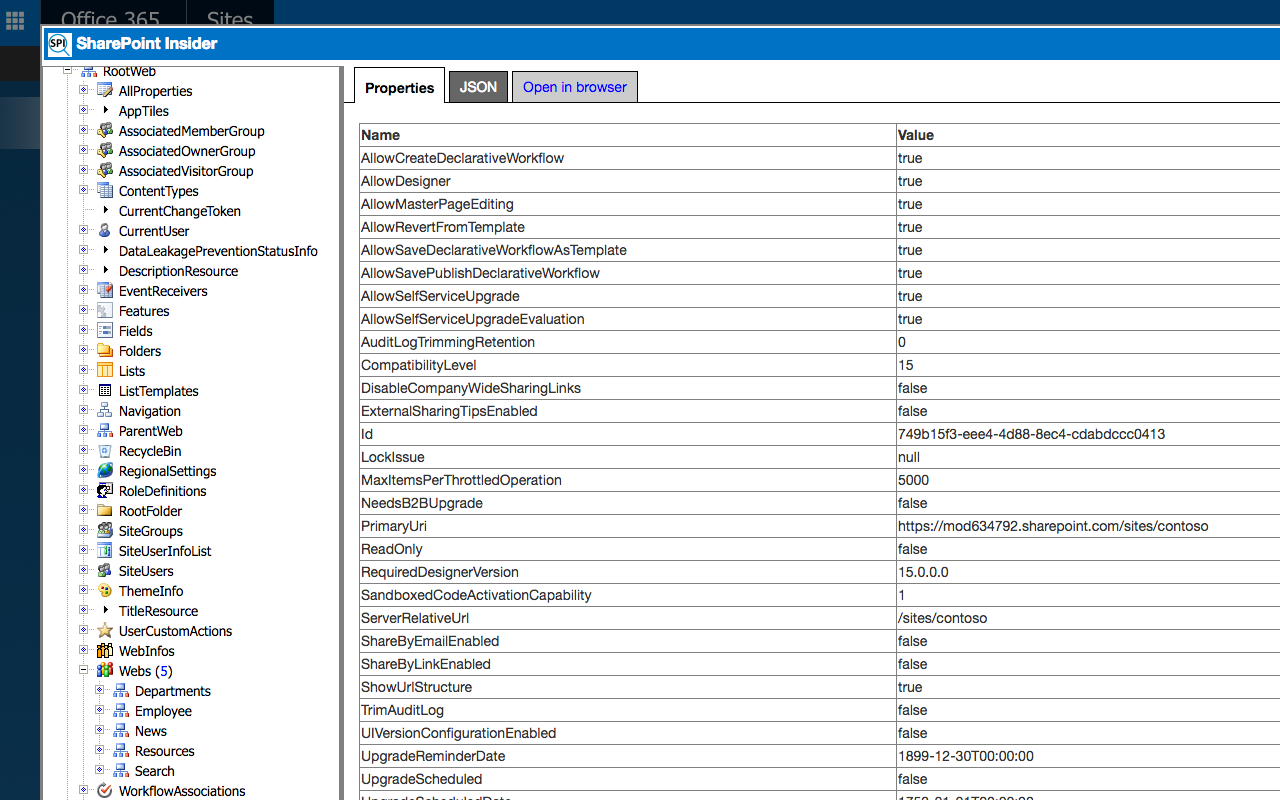Image resolution: width=1280 pixels, height=800 pixels.
Task: Click the SharePoint Insider logo icon
Action: (59, 44)
